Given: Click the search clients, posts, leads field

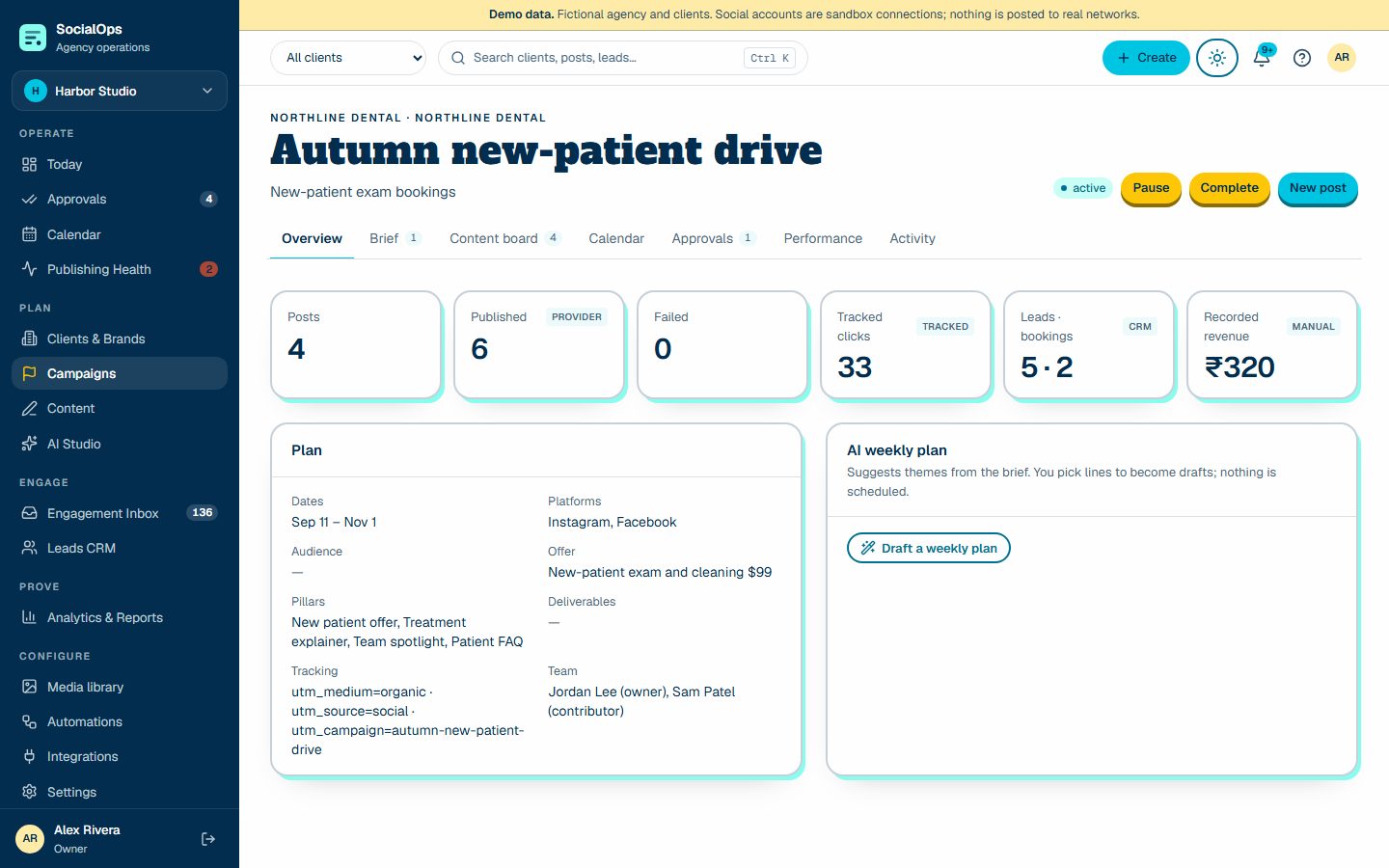Looking at the screenshot, I should pyautogui.click(x=622, y=58).
